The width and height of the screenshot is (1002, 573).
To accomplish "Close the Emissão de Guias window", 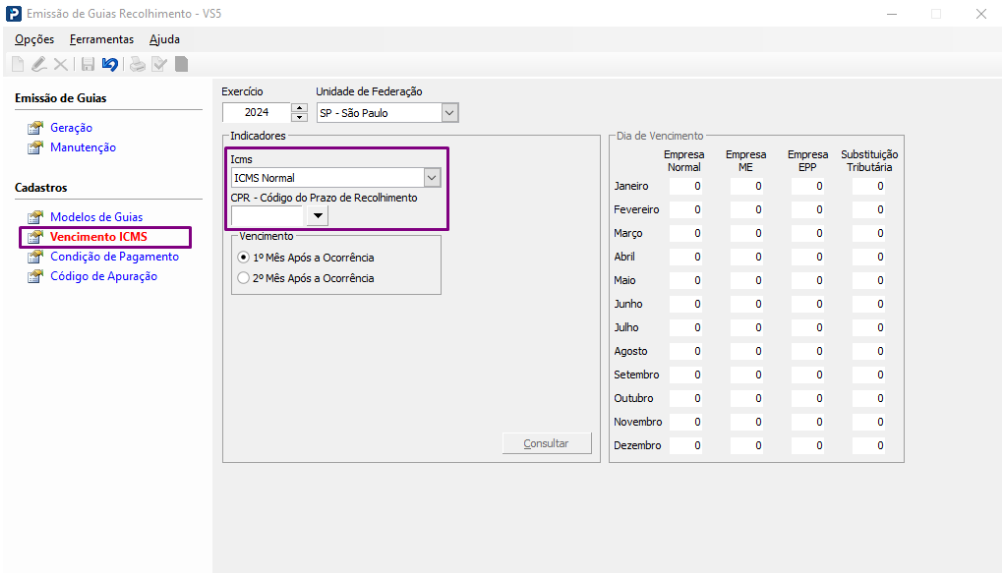I will [x=981, y=13].
